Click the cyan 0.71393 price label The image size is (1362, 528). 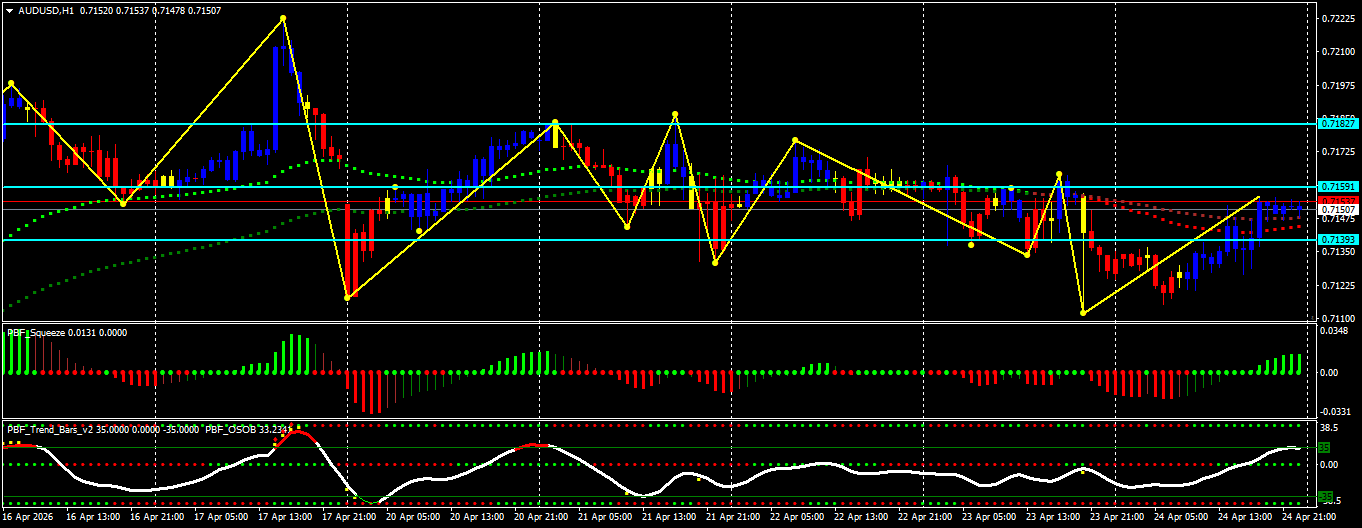click(1338, 240)
